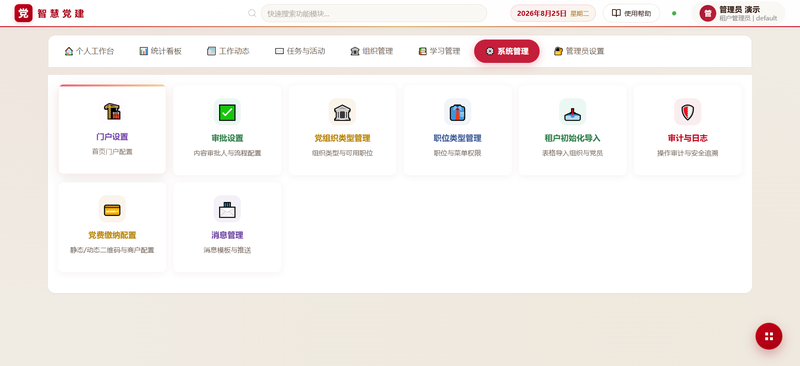800x366 pixels.
Task: Click the 智慧党建 red logo icon
Action: point(23,13)
